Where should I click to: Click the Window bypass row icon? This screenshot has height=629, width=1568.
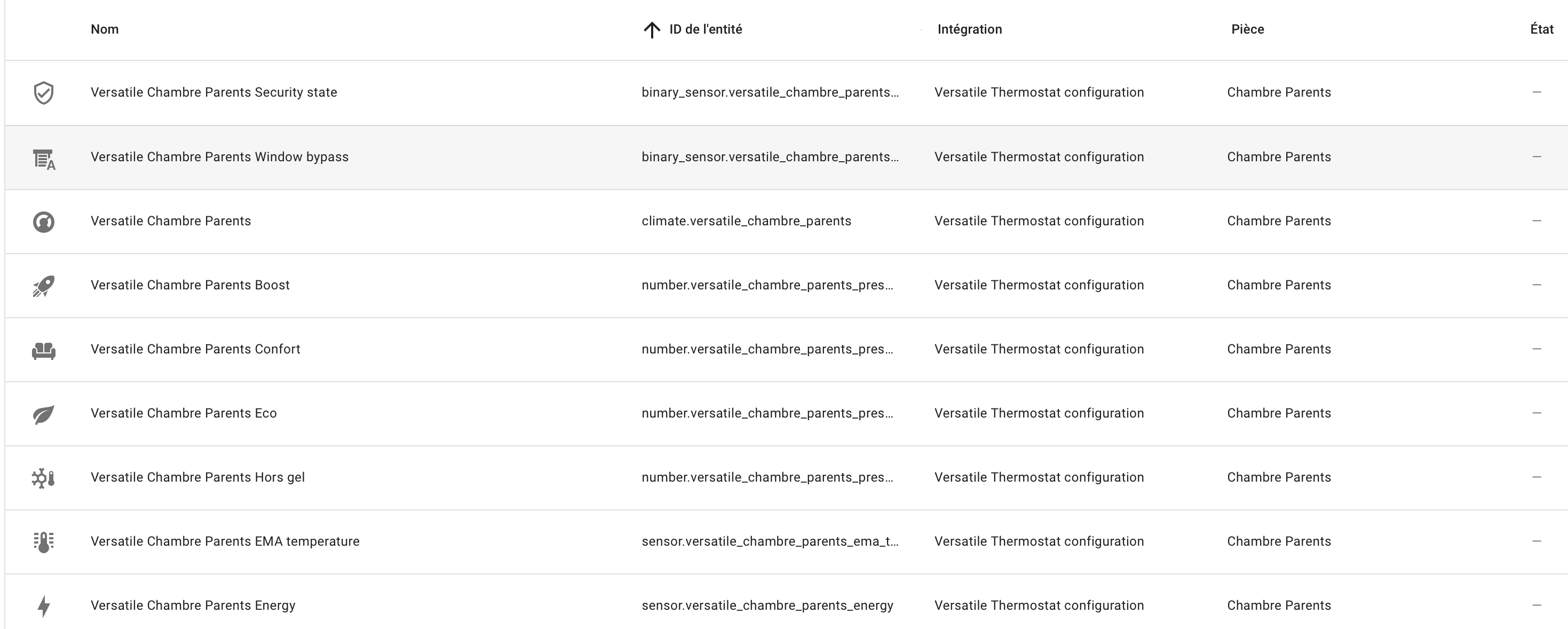(x=43, y=160)
